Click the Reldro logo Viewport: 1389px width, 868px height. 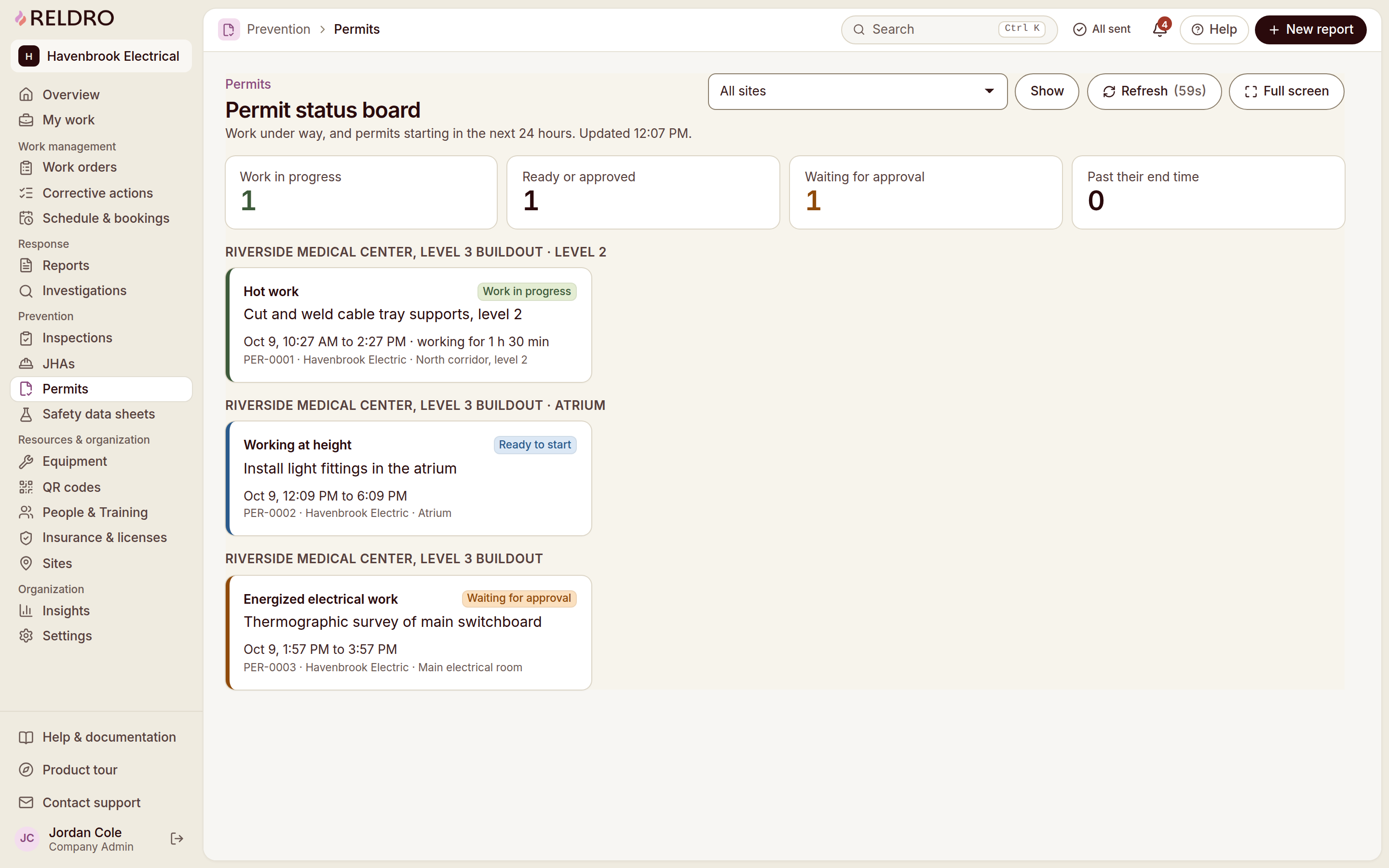[64, 18]
